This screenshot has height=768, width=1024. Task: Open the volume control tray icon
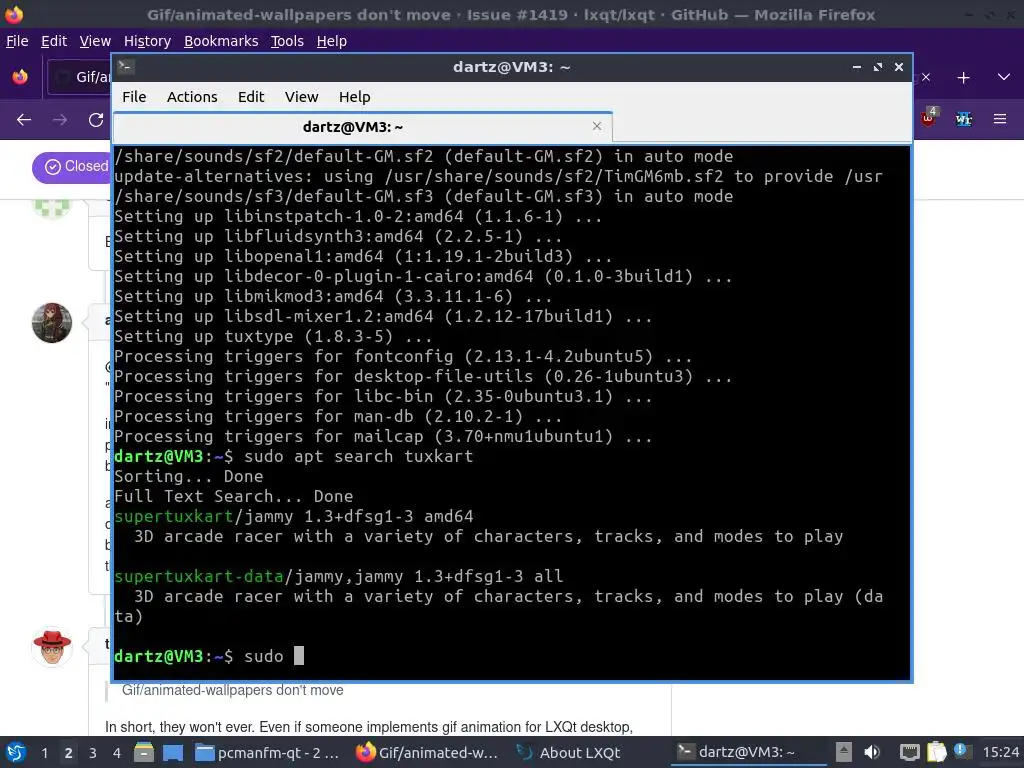pyautogui.click(x=872, y=752)
